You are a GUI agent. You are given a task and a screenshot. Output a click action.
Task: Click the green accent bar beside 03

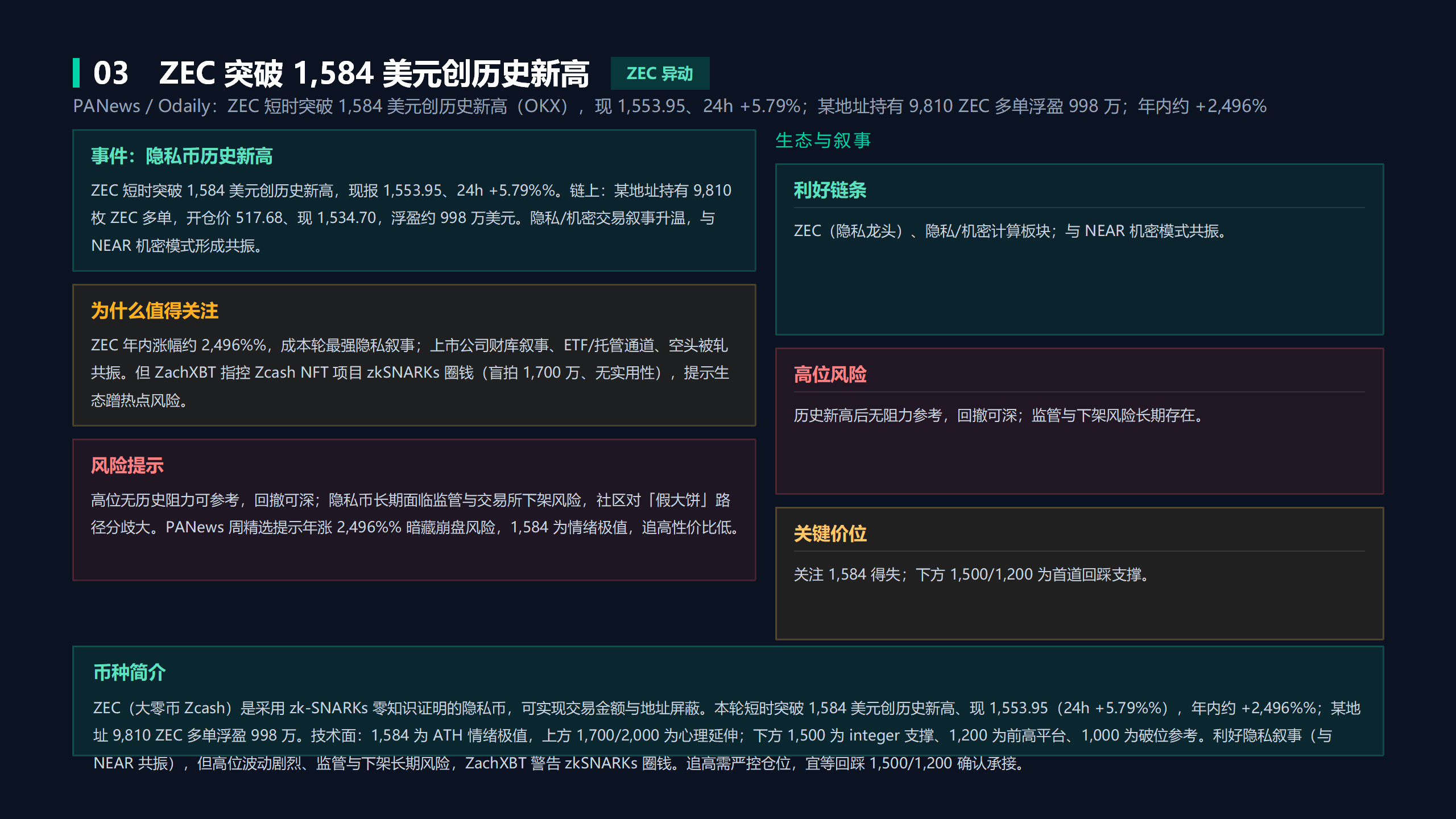[x=76, y=73]
